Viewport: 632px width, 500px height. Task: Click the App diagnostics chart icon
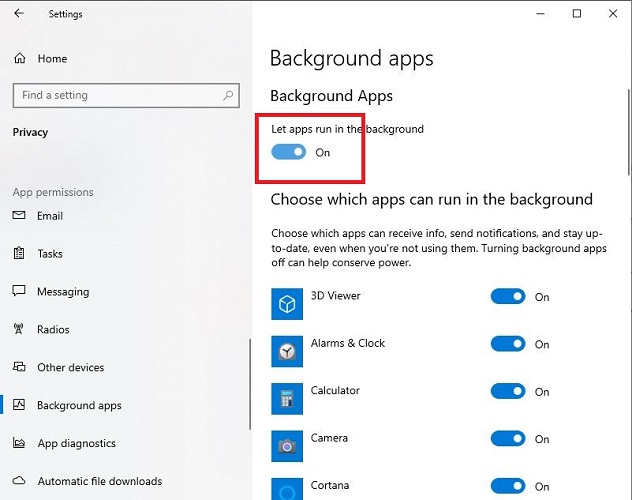[19, 442]
